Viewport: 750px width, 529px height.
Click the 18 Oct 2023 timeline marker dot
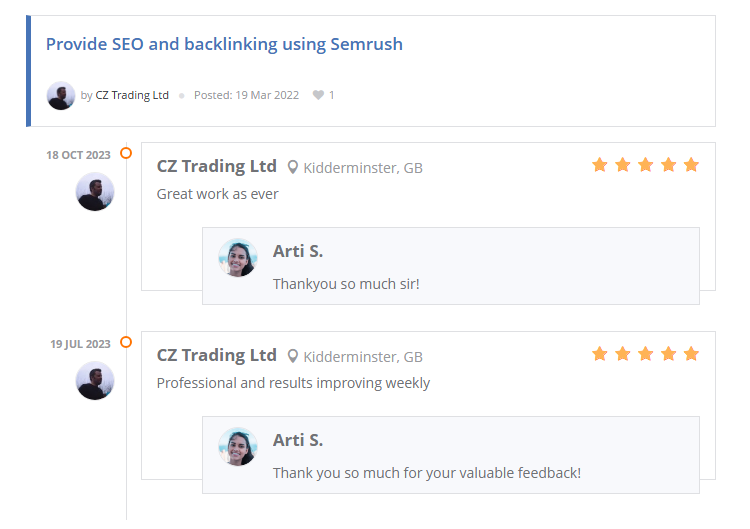(x=126, y=153)
